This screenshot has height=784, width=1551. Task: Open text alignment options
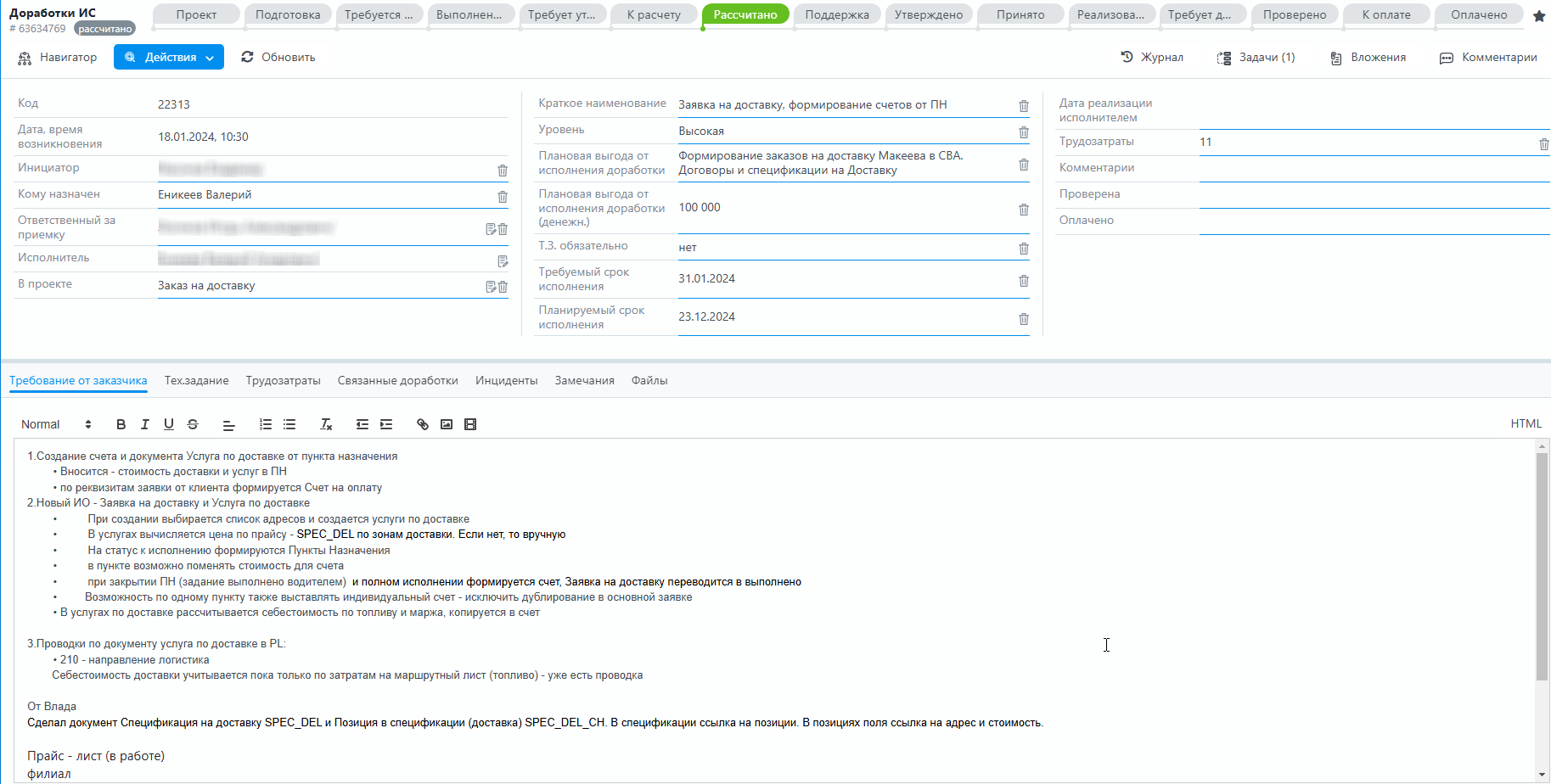(228, 424)
